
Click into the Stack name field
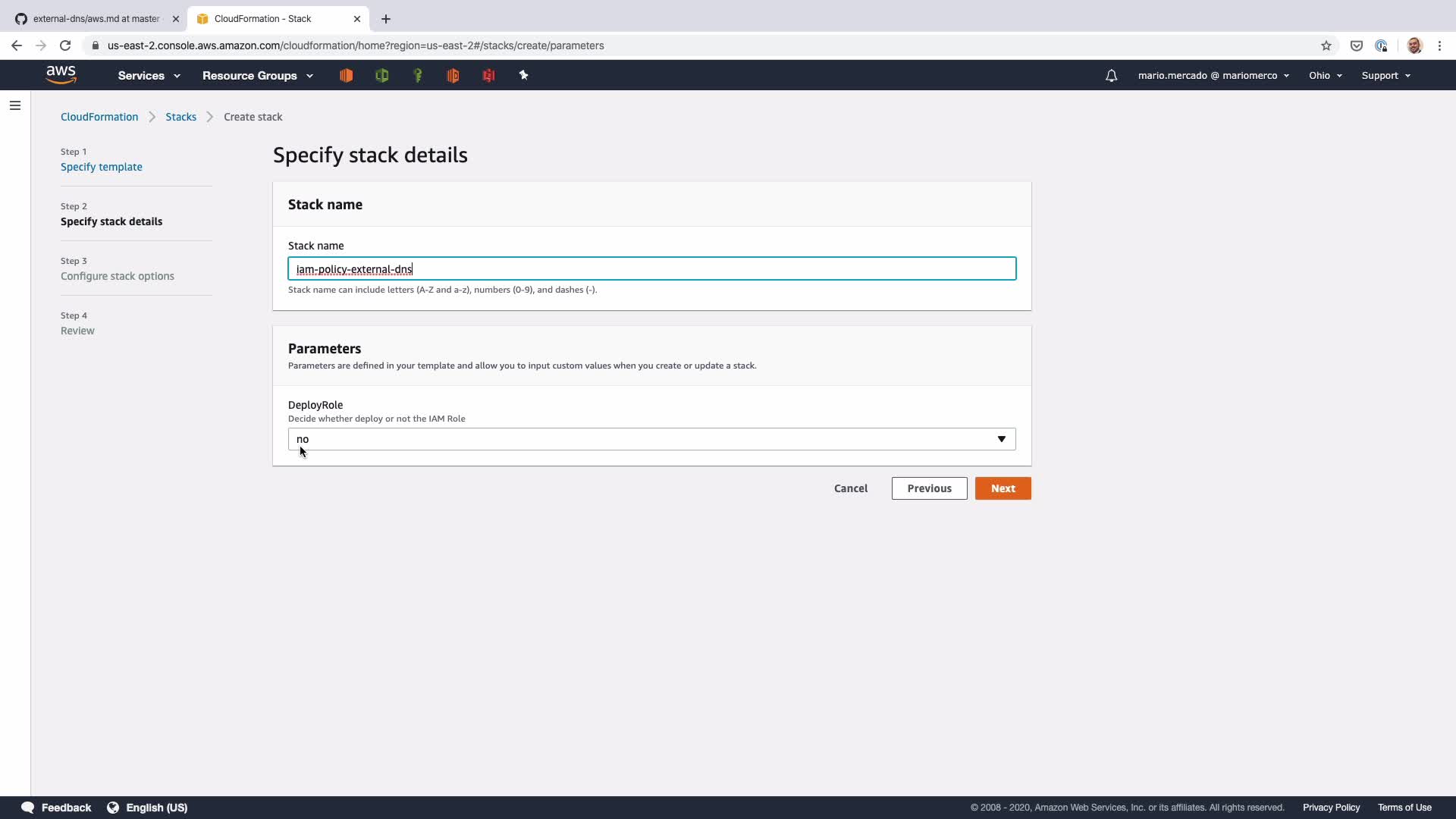click(651, 269)
